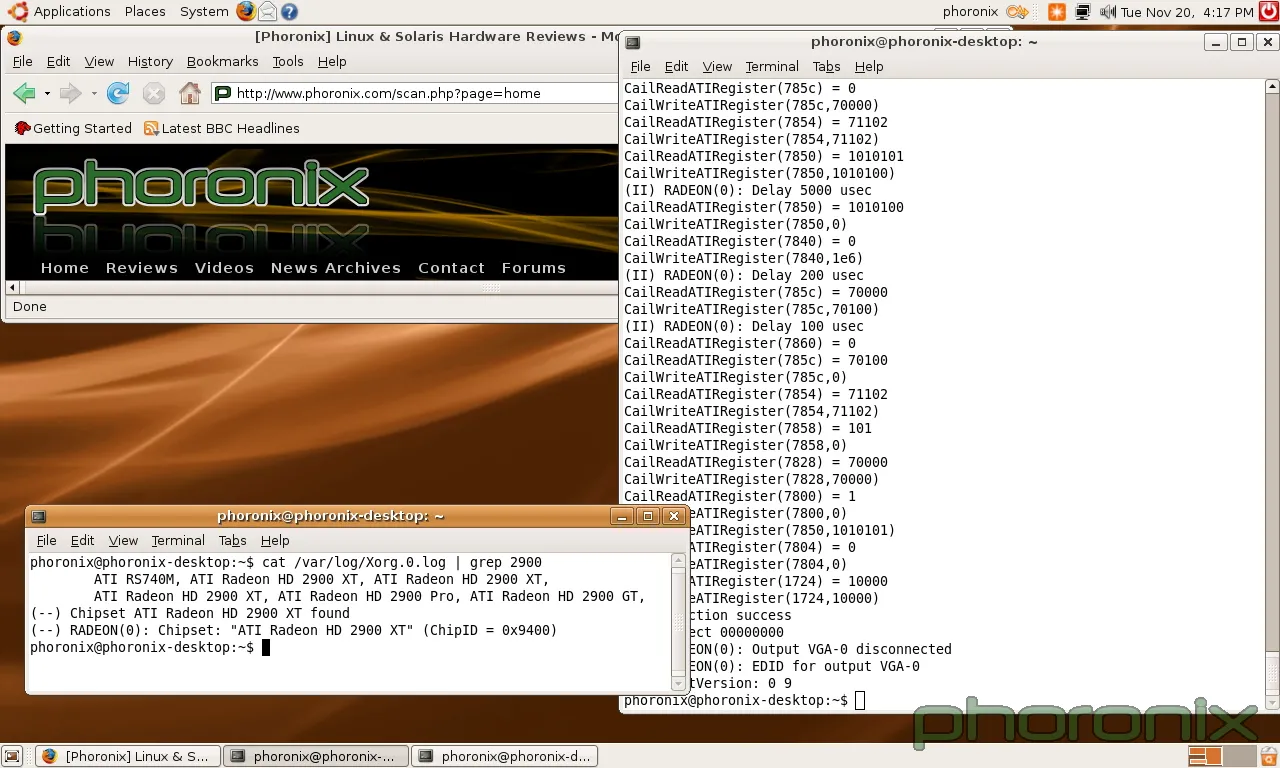Screen dimensions: 1280x768
Task: Open Tabs menu in small terminal window
Action: tap(232, 540)
